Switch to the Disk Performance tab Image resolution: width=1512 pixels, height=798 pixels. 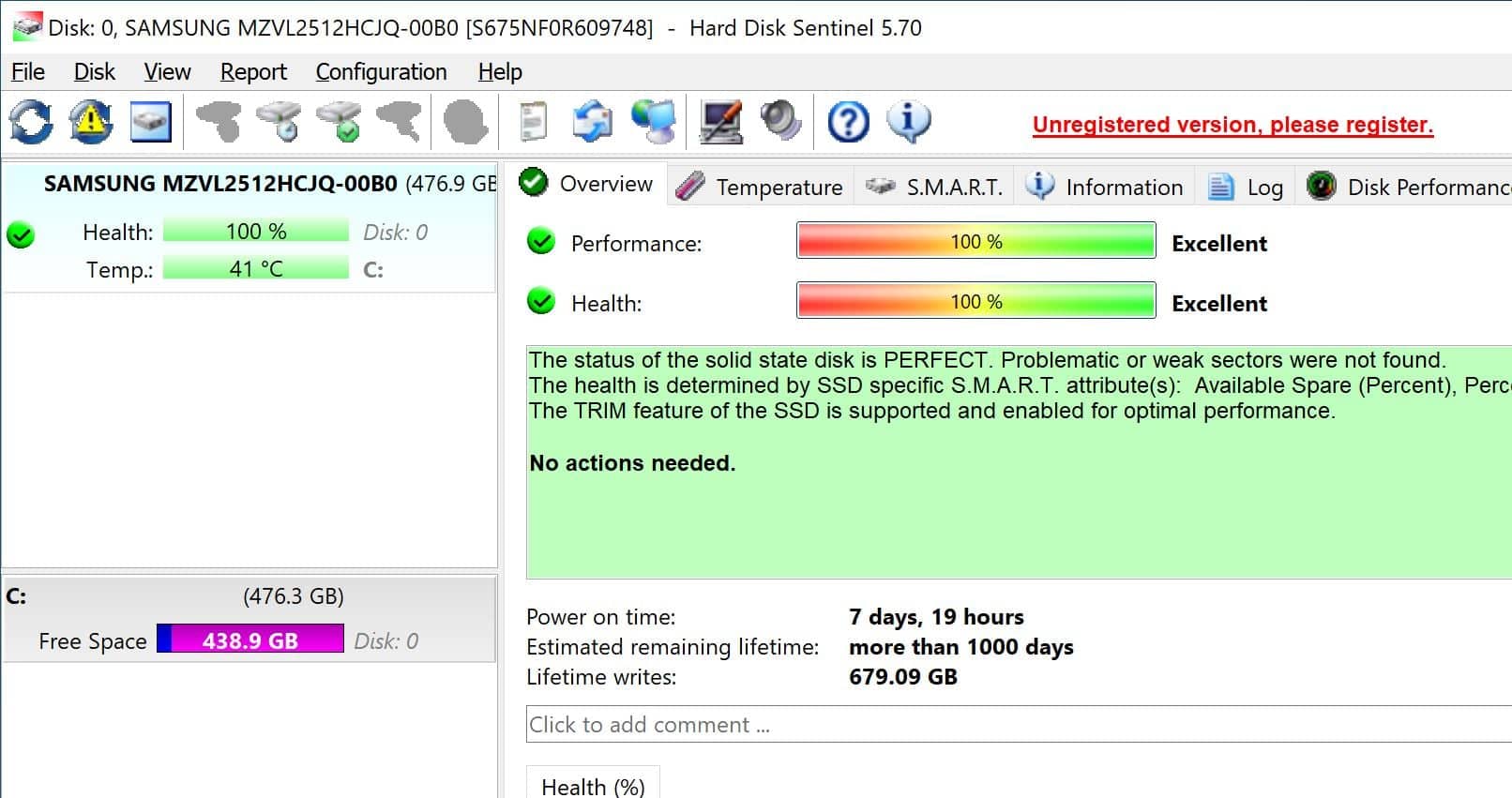point(1405,187)
